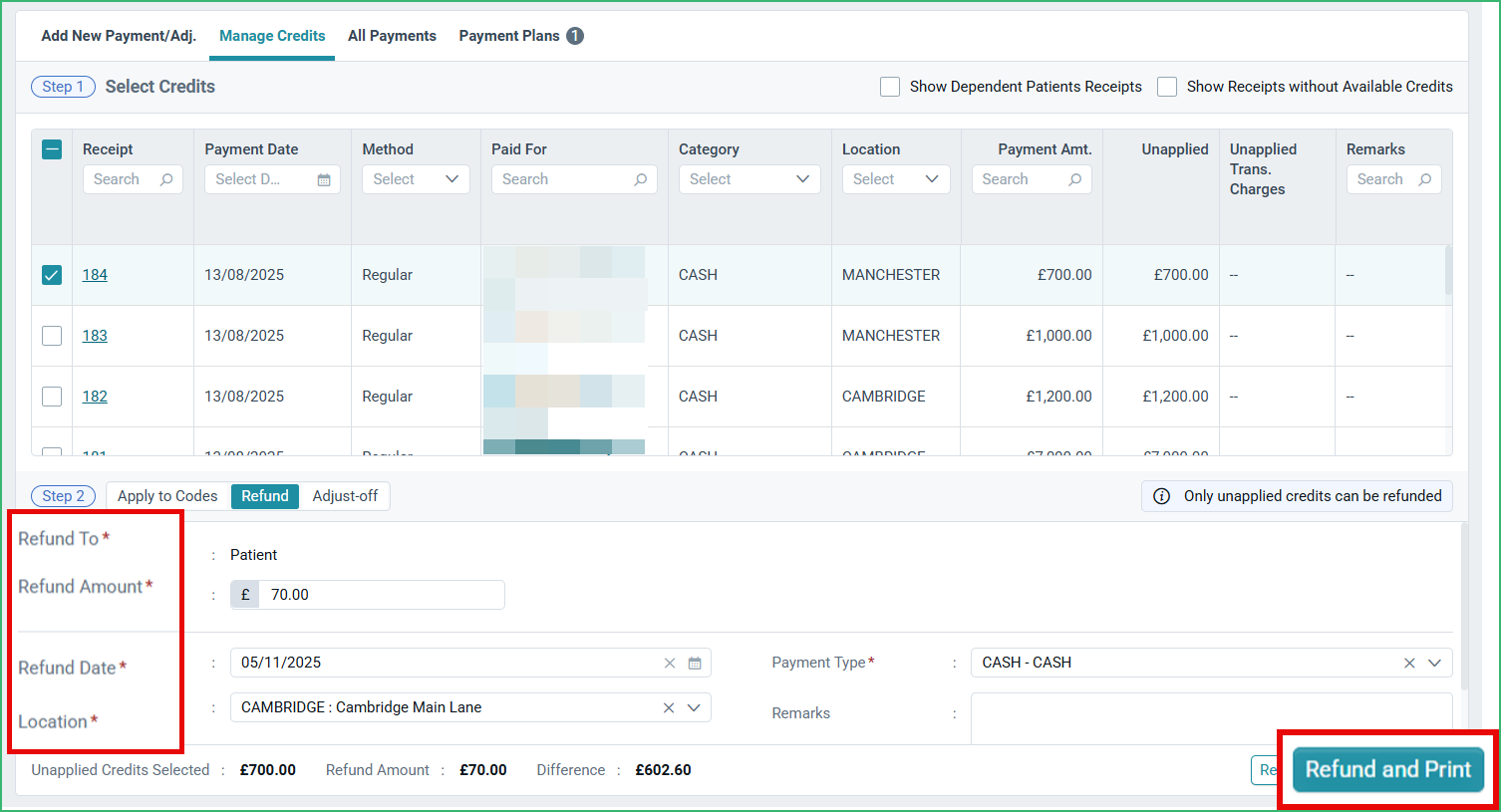The image size is (1501, 812).
Task: Select the Adjust-off tab
Action: 345,496
